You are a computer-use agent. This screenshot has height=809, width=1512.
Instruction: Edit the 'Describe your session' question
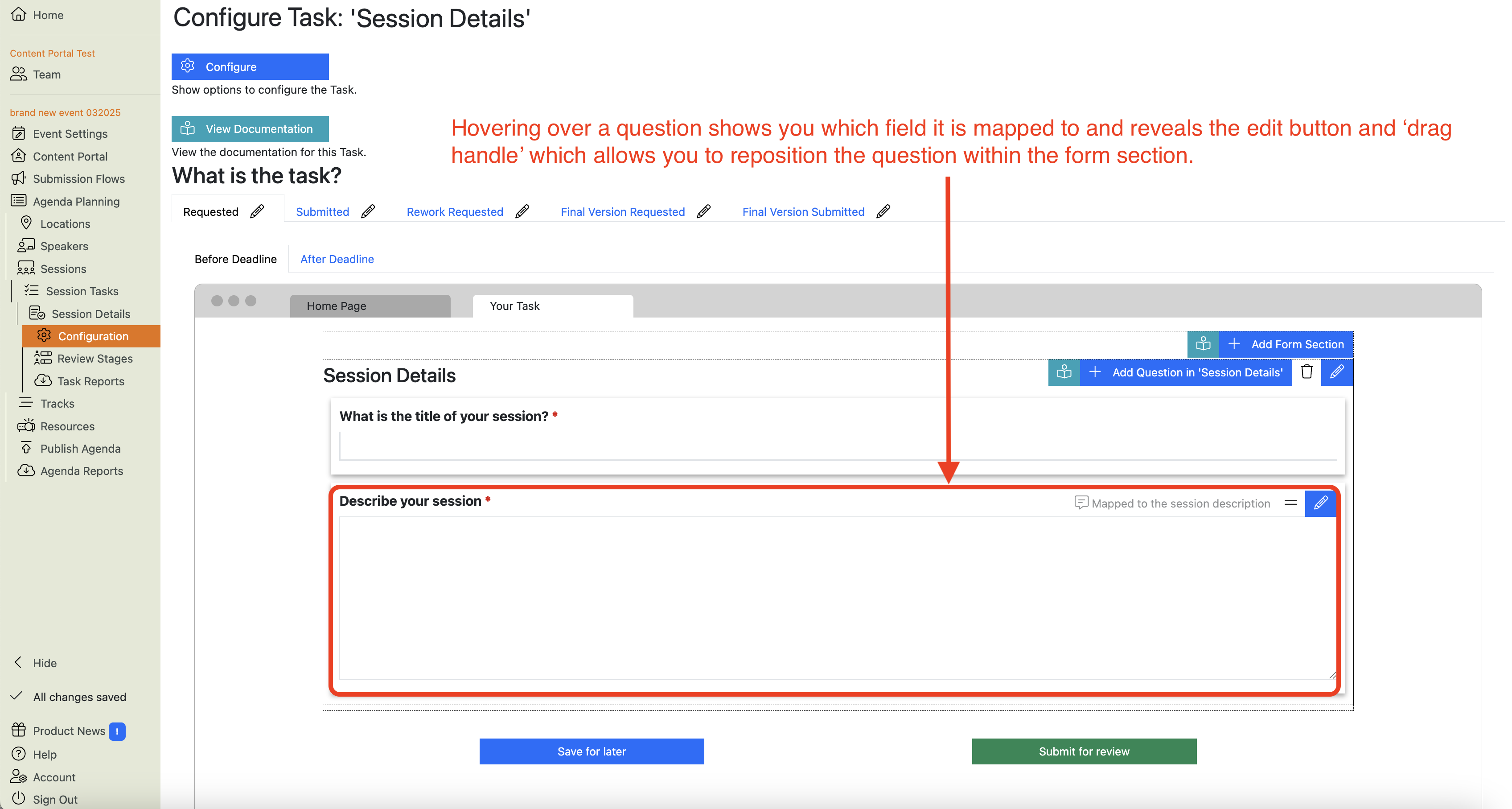coord(1321,503)
